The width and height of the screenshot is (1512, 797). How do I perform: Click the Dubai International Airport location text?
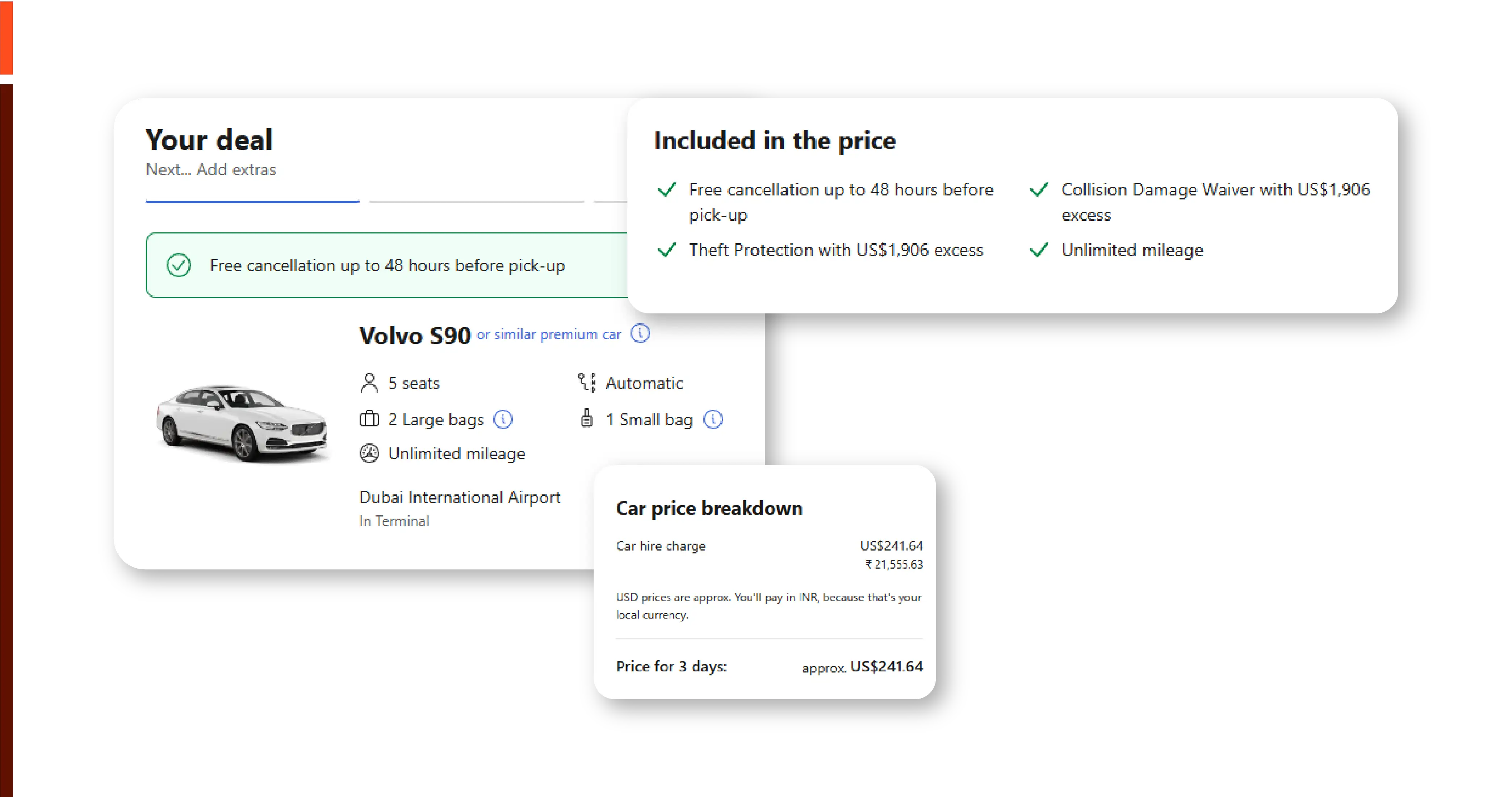(x=460, y=497)
